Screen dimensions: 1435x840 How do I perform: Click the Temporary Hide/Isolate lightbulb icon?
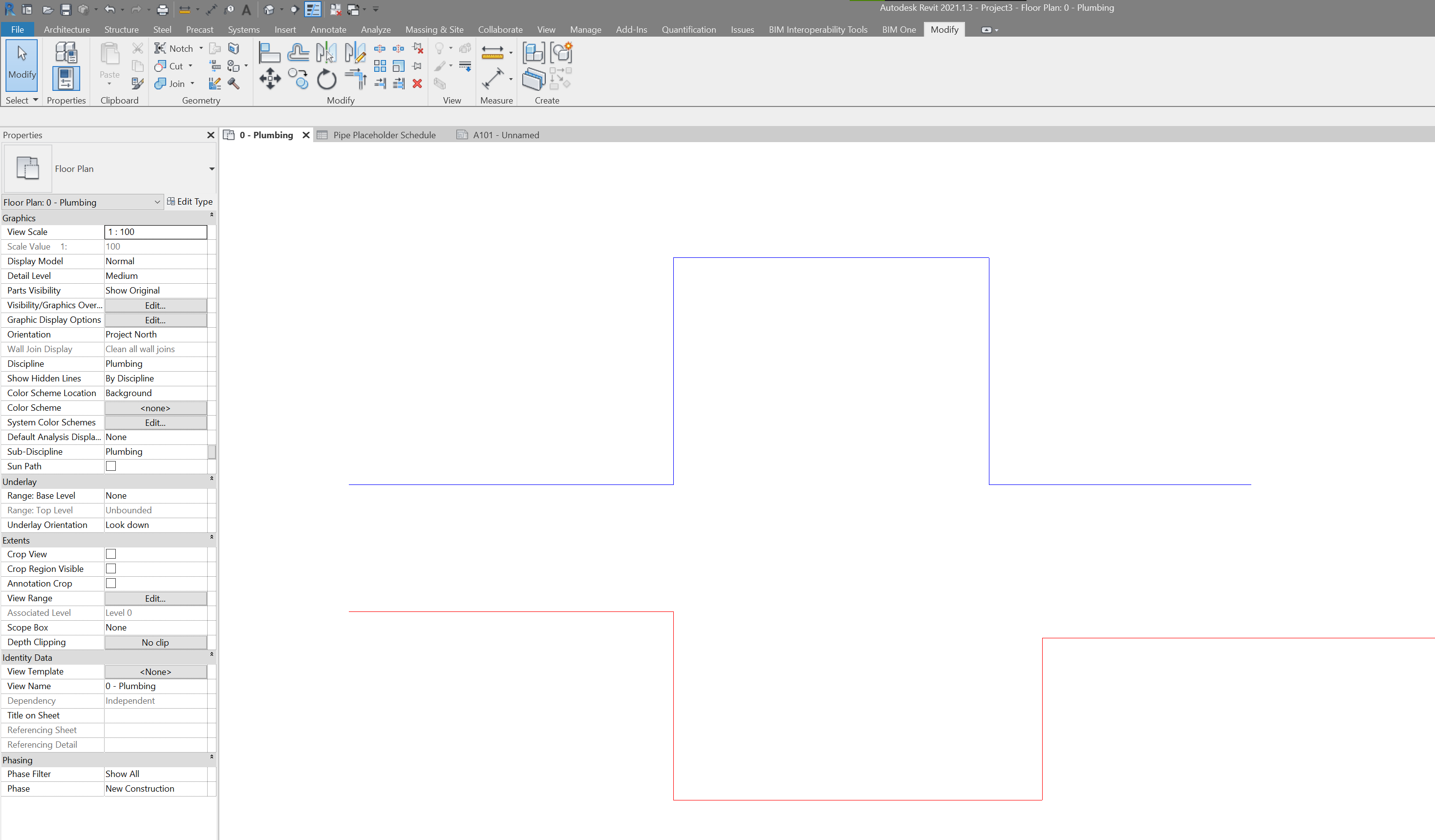(439, 48)
